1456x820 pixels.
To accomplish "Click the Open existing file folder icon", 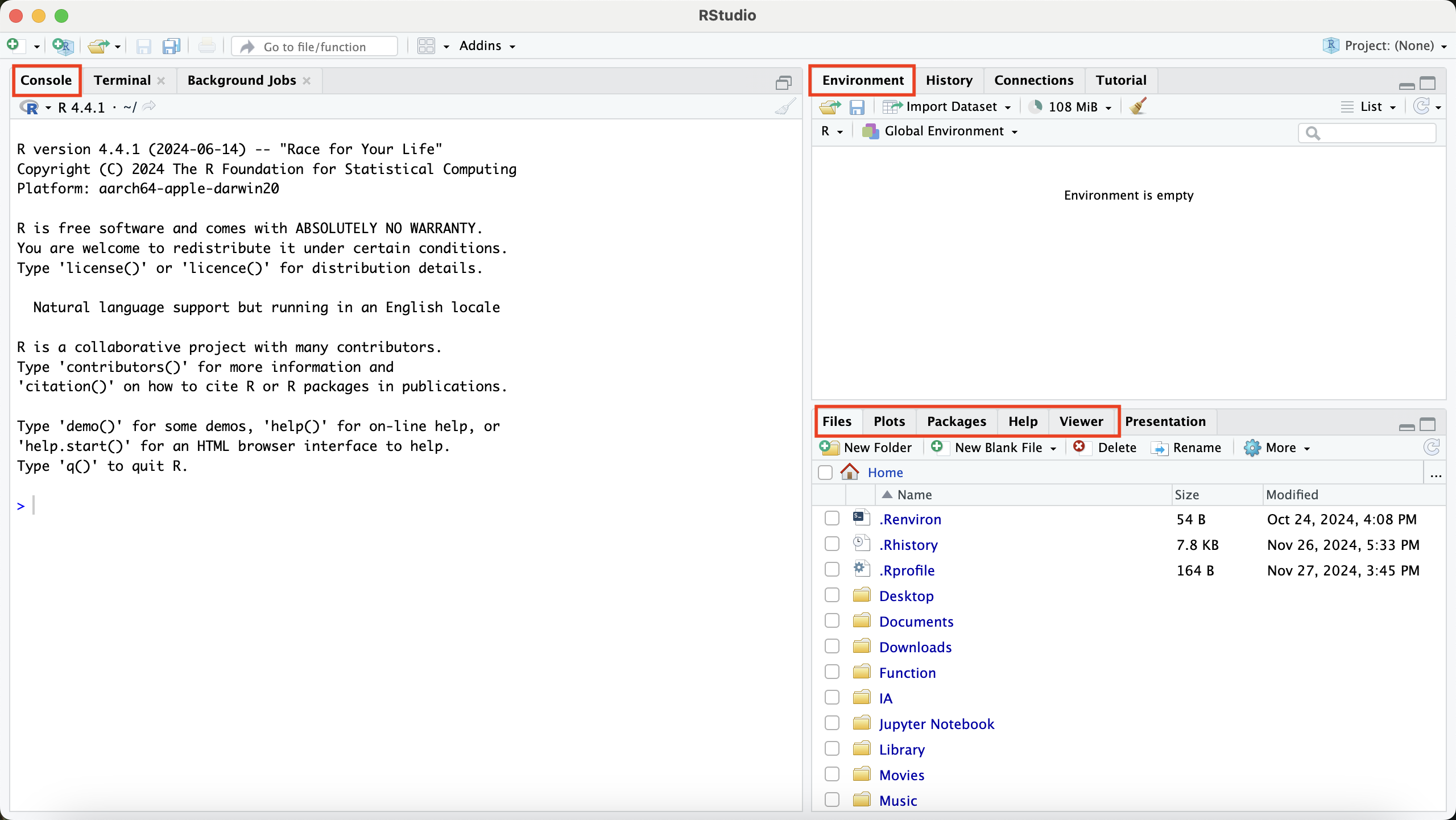I will pyautogui.click(x=99, y=45).
